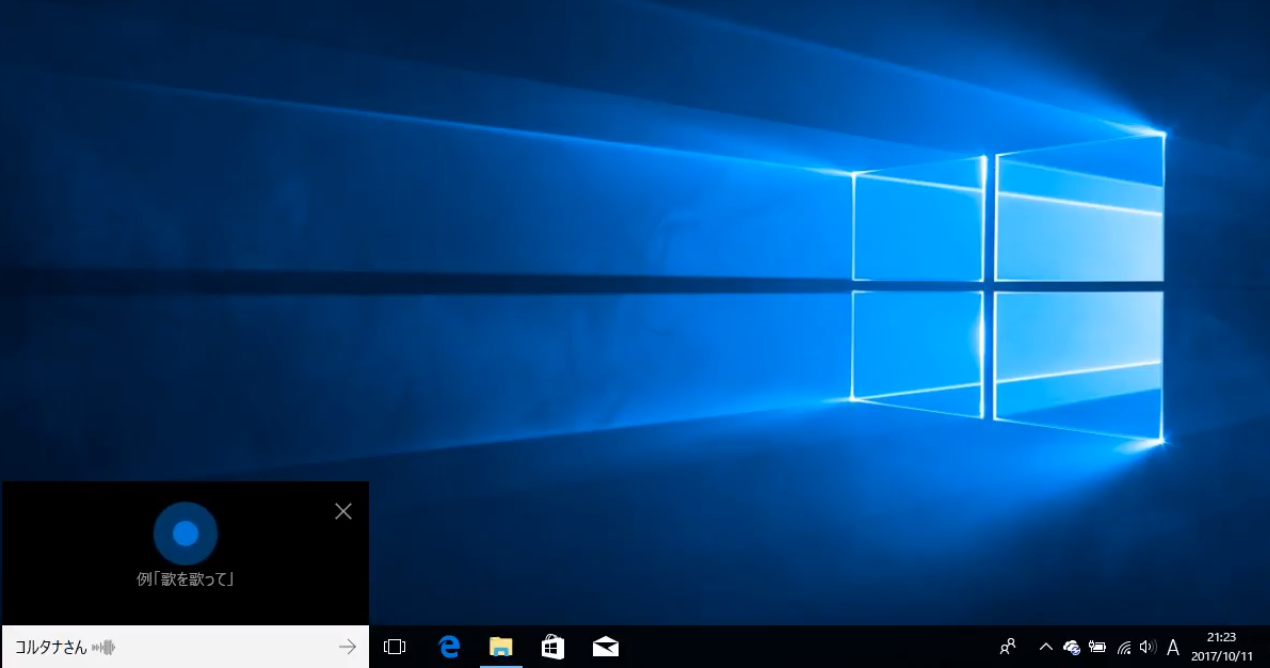Screen dimensions: 1270x668
Task: Open the Microsoft Store taskbar icon
Action: coord(552,647)
